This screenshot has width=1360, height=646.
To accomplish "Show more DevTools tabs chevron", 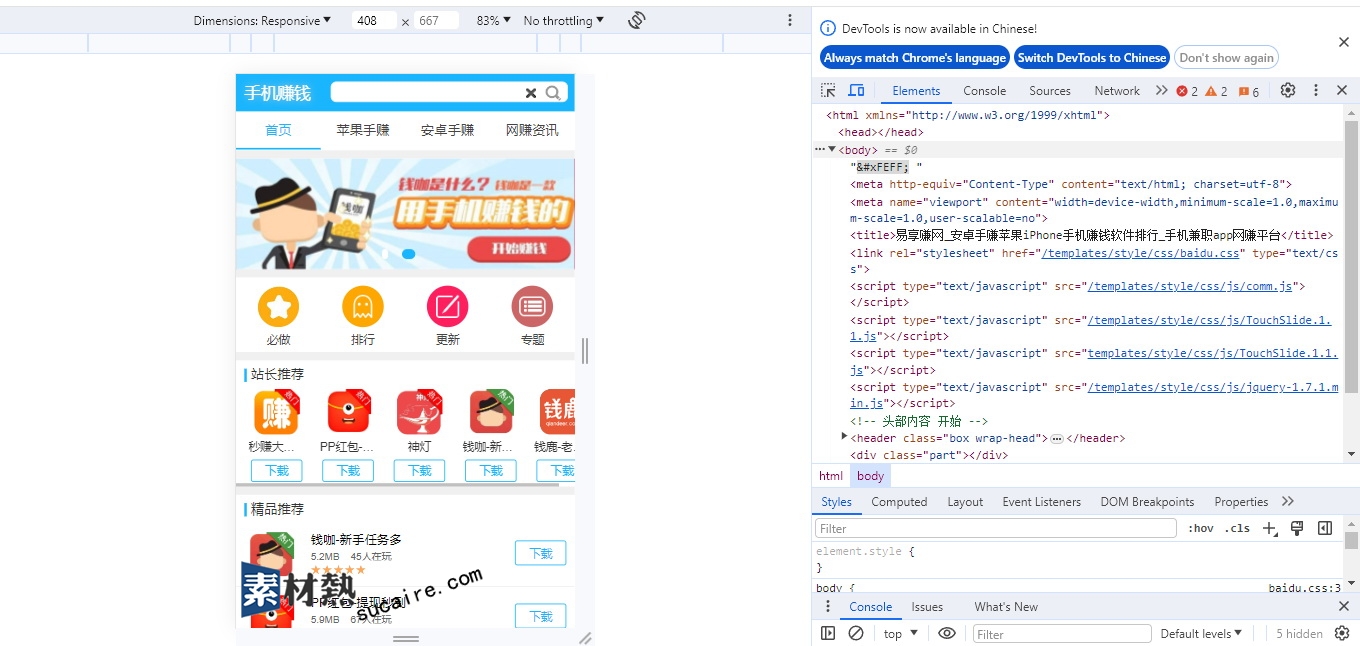I will point(1161,90).
